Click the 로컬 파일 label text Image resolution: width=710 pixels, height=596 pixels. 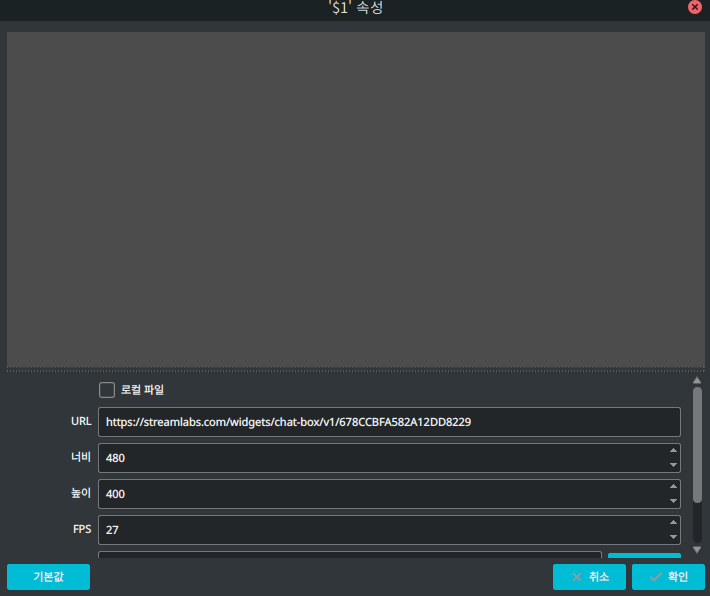(x=142, y=390)
